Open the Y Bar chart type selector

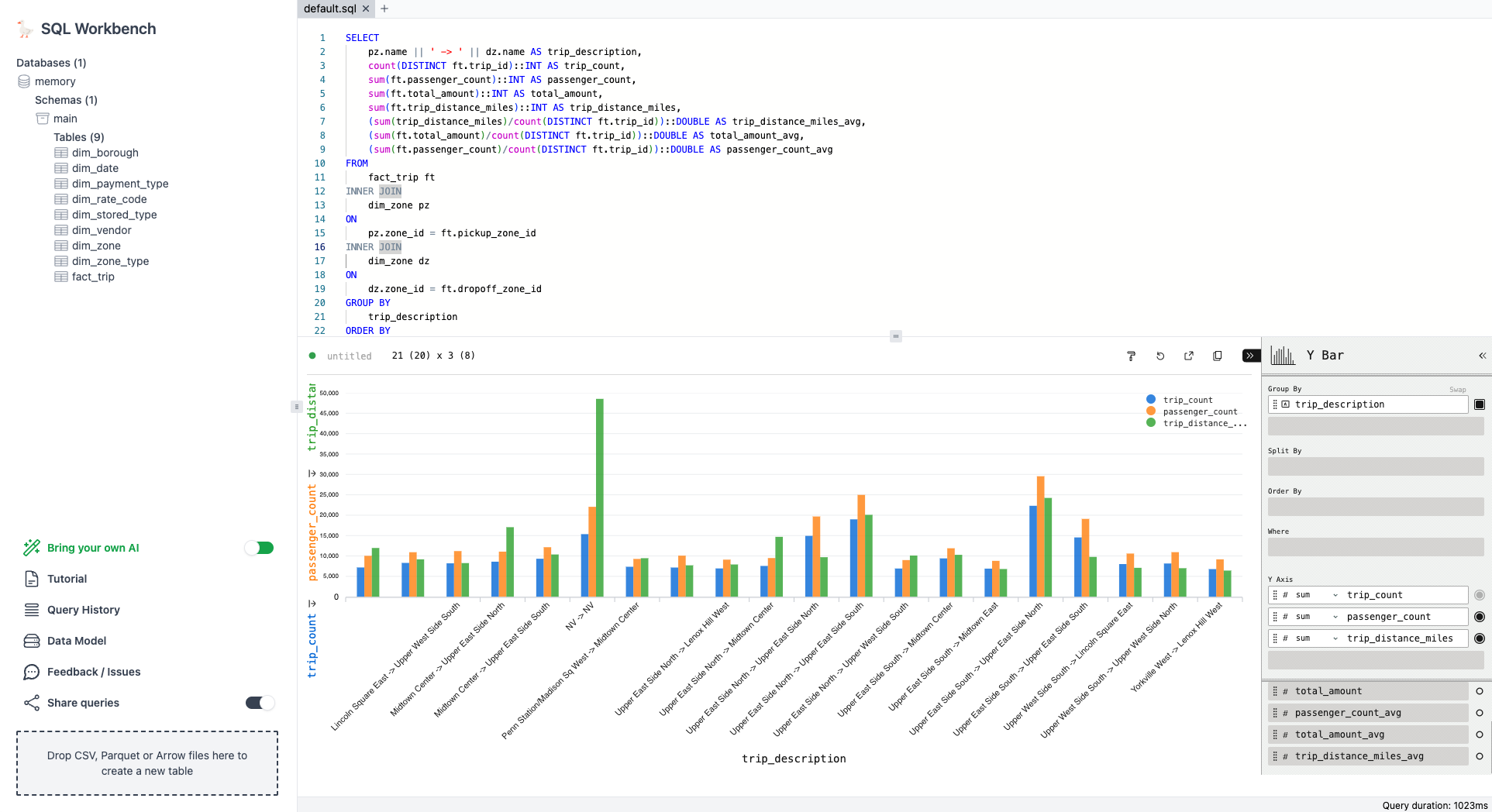coord(1325,355)
